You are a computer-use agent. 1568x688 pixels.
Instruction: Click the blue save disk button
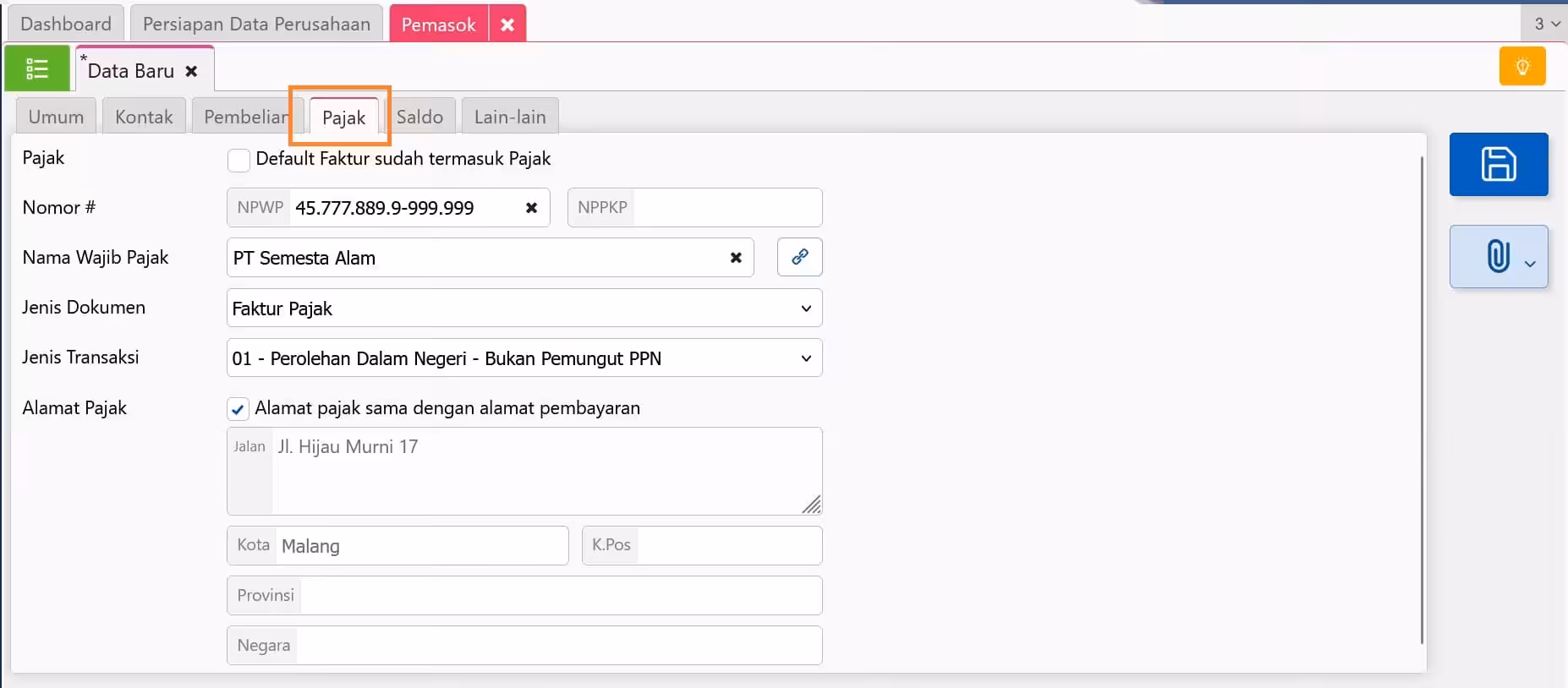coord(1499,164)
